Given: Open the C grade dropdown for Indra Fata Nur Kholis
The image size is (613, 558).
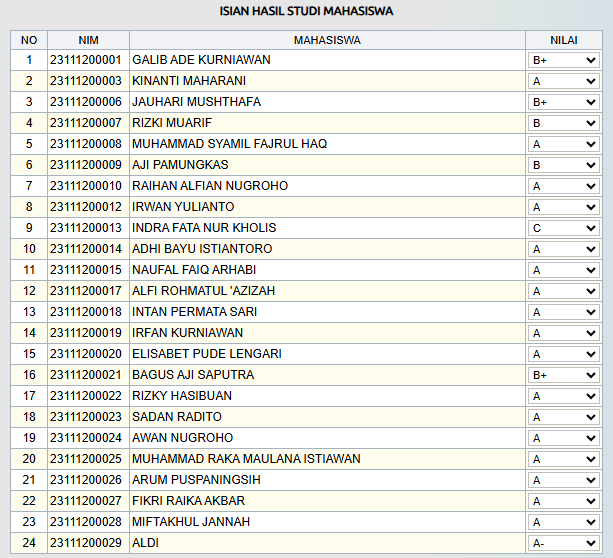Looking at the screenshot, I should [563, 228].
